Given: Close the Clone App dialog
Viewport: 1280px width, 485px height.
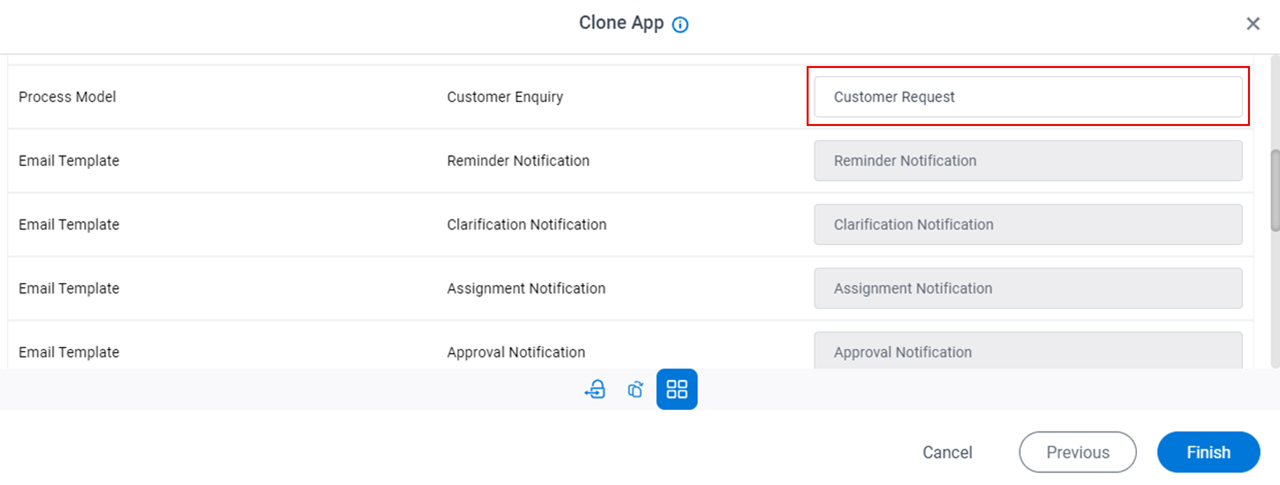Looking at the screenshot, I should (1253, 24).
